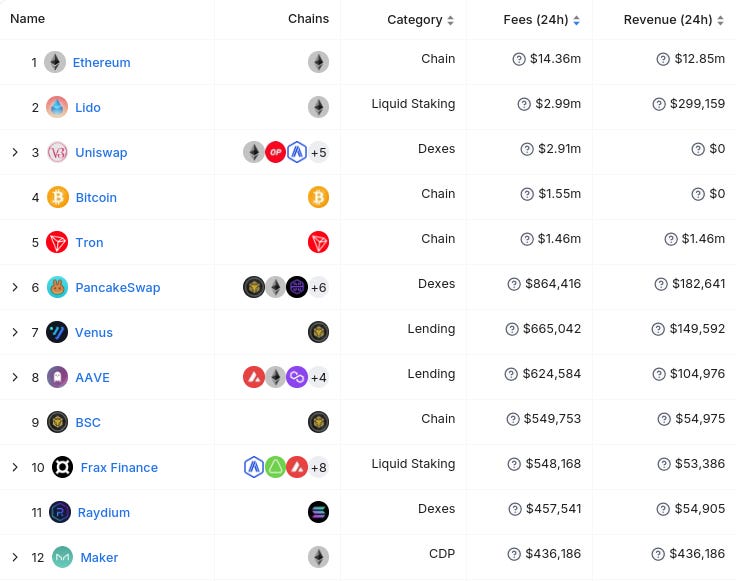
Task: Click the Bitcoin logo beside the Bitcoin name
Action: click(x=58, y=197)
